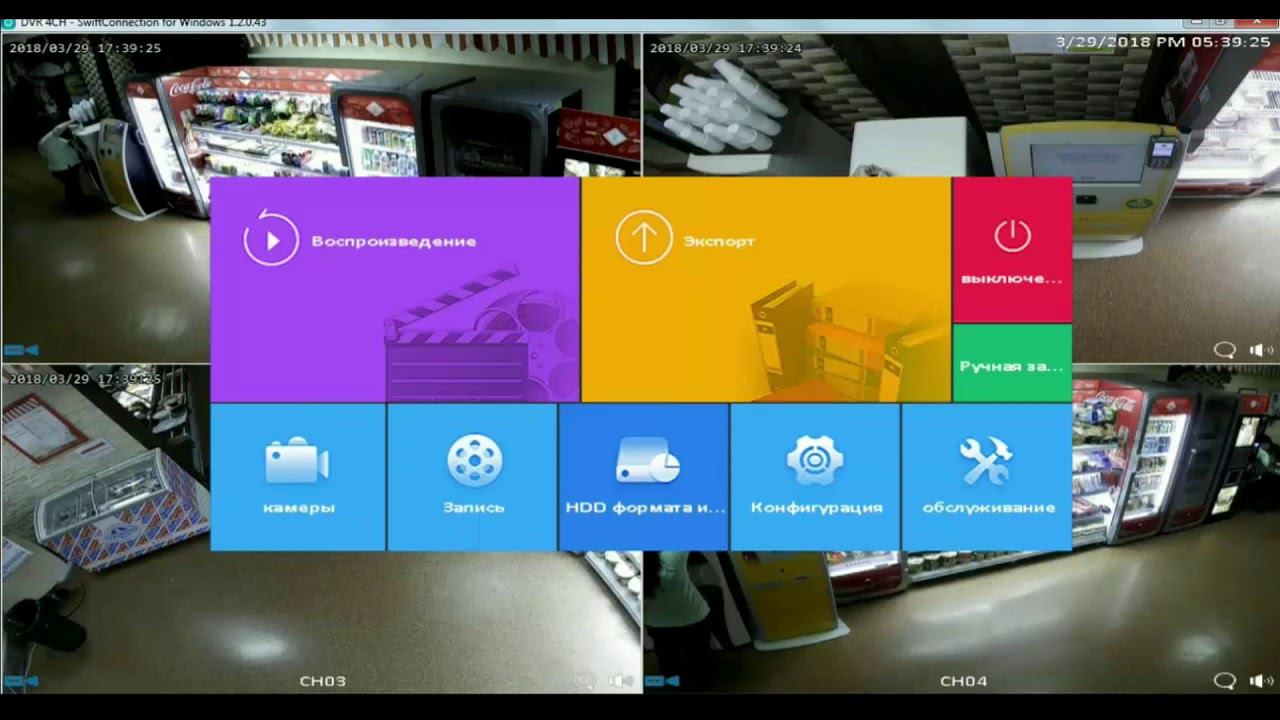Image resolution: width=1280 pixels, height=720 pixels.
Task: Toggle the speaker icon in CH03
Action: (621, 681)
